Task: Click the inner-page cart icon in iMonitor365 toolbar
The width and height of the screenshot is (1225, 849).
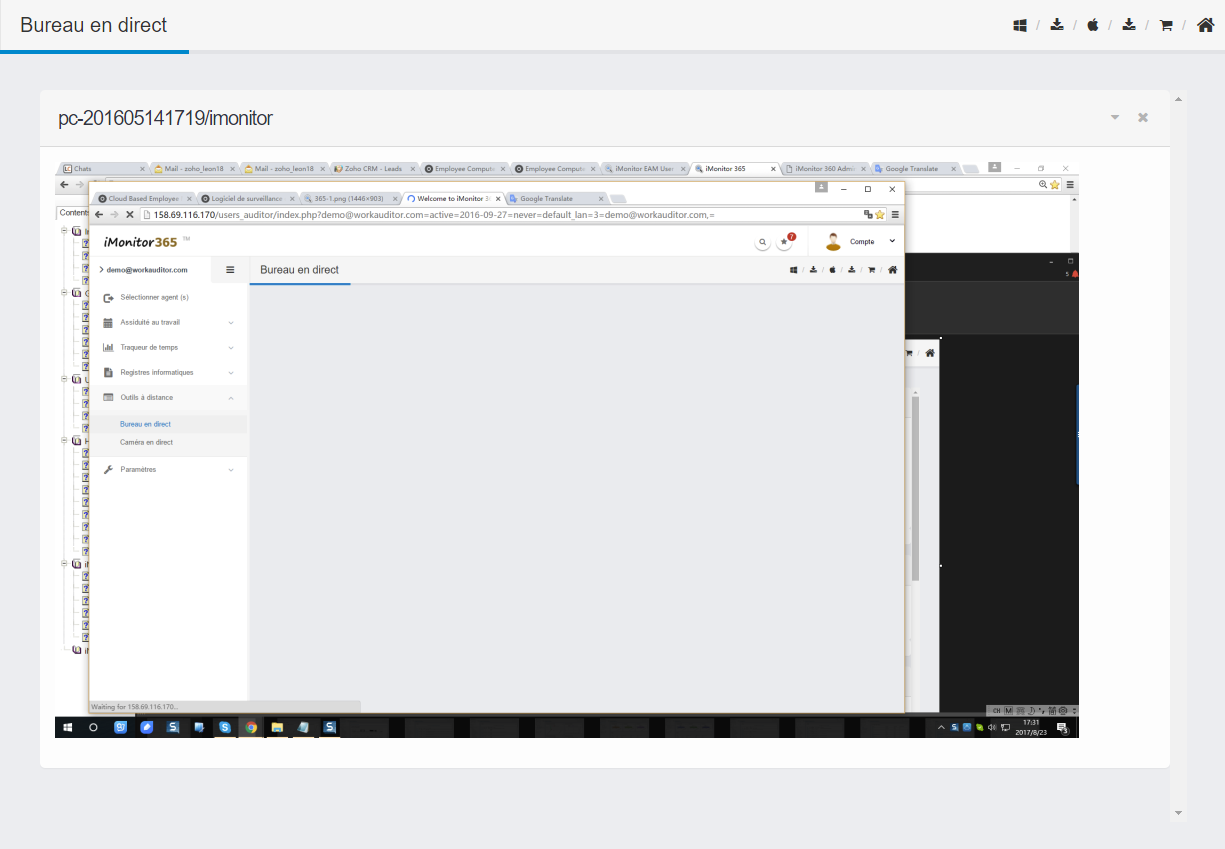Action: pyautogui.click(x=871, y=269)
